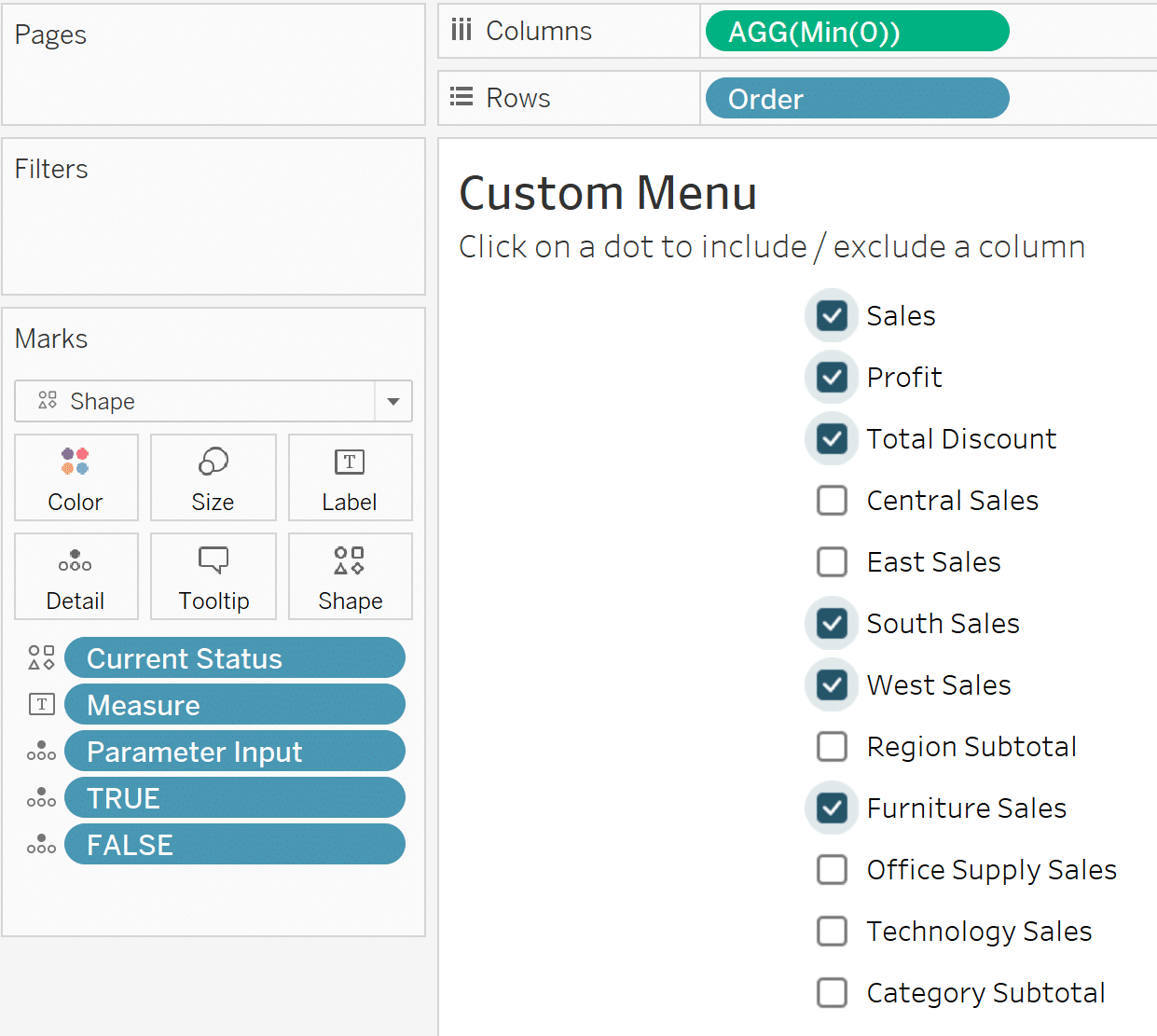This screenshot has height=1036, width=1157.
Task: Select the TRUE pill in Marks
Action: tap(234, 798)
